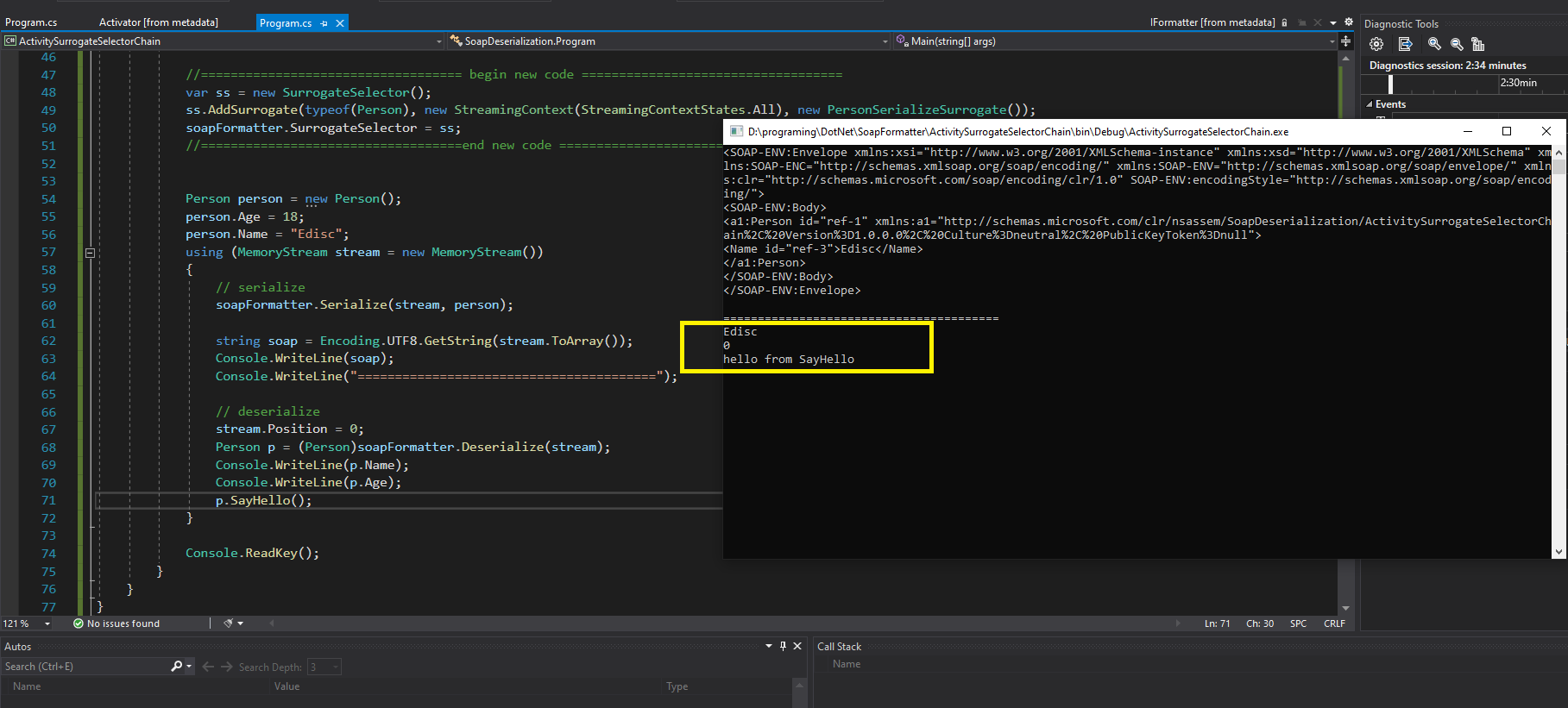Click the code cleanup broom icon
This screenshot has height=708, width=1568.
(x=228, y=623)
